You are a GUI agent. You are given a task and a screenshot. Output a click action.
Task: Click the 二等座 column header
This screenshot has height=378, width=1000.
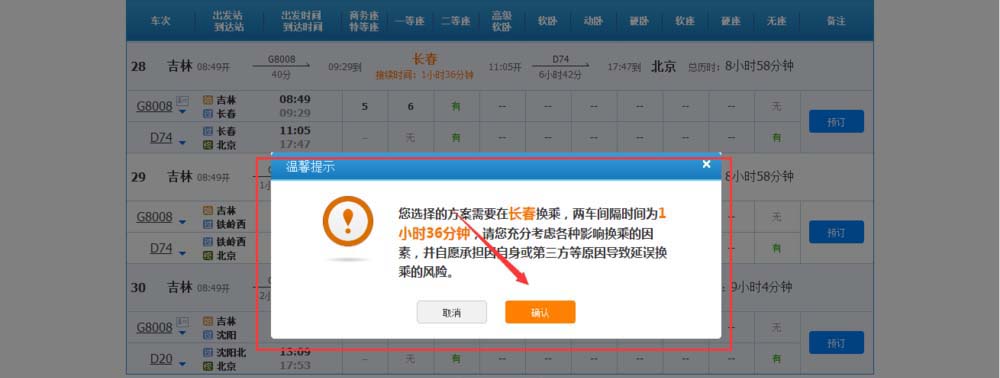coord(456,21)
